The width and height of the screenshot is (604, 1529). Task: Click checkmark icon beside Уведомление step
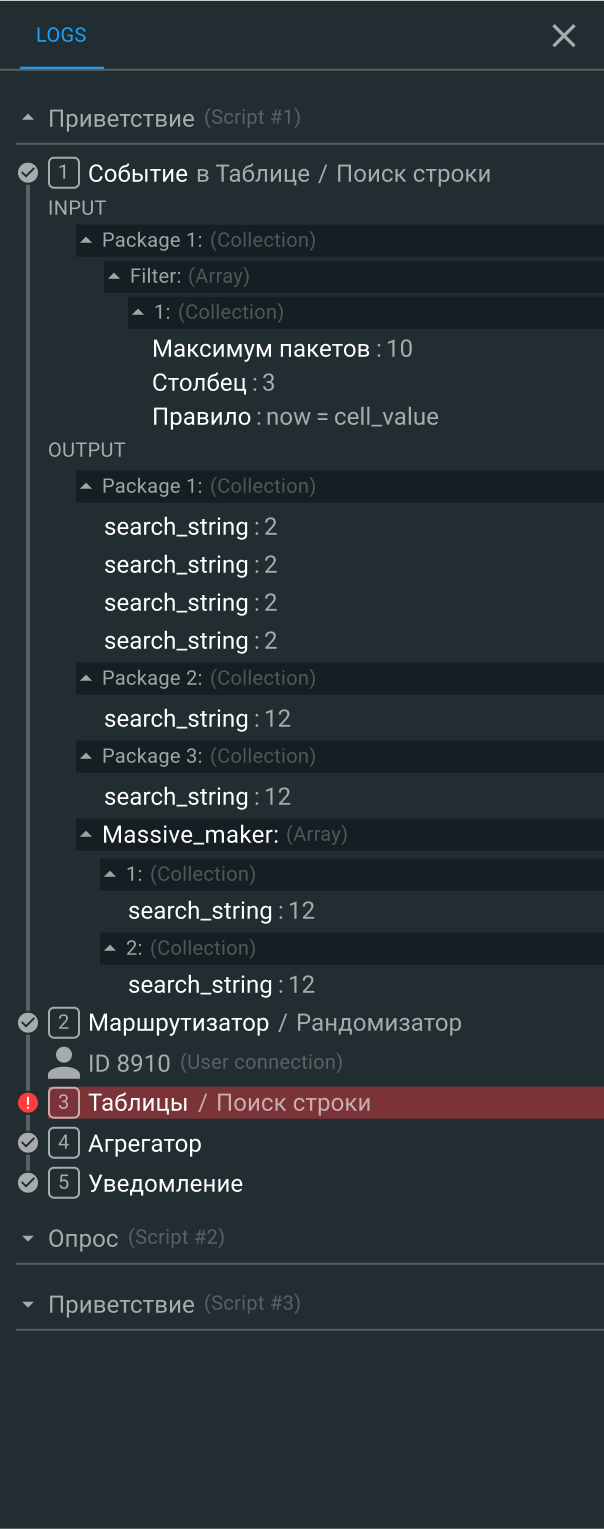pos(28,1183)
